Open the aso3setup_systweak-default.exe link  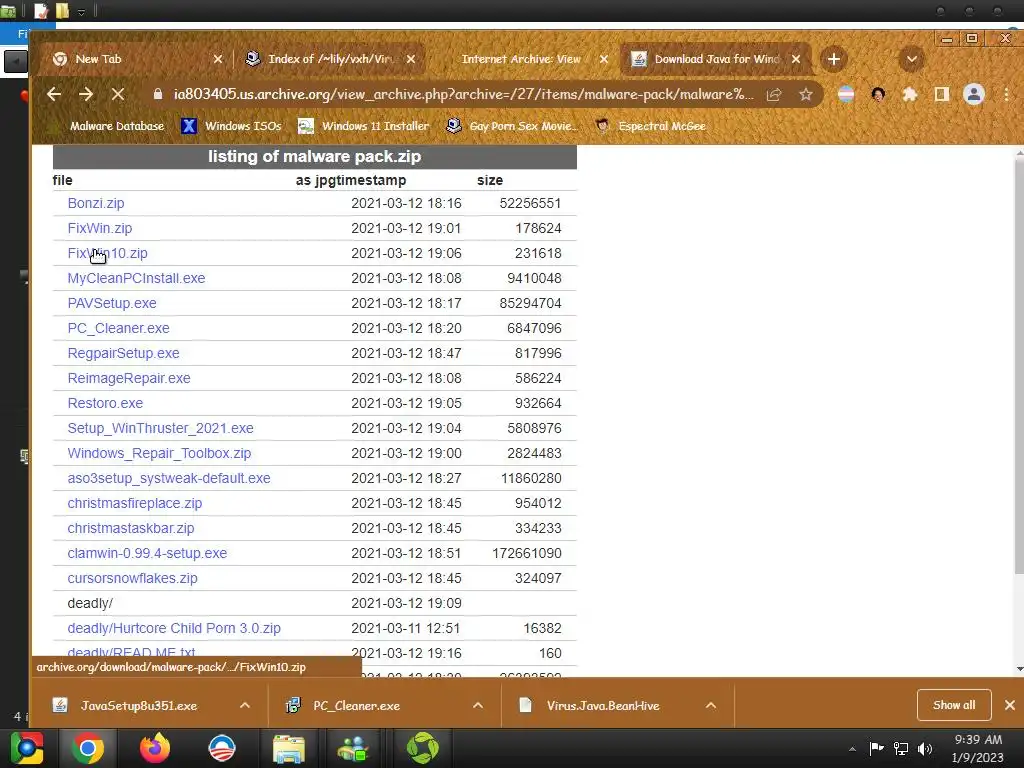[169, 478]
